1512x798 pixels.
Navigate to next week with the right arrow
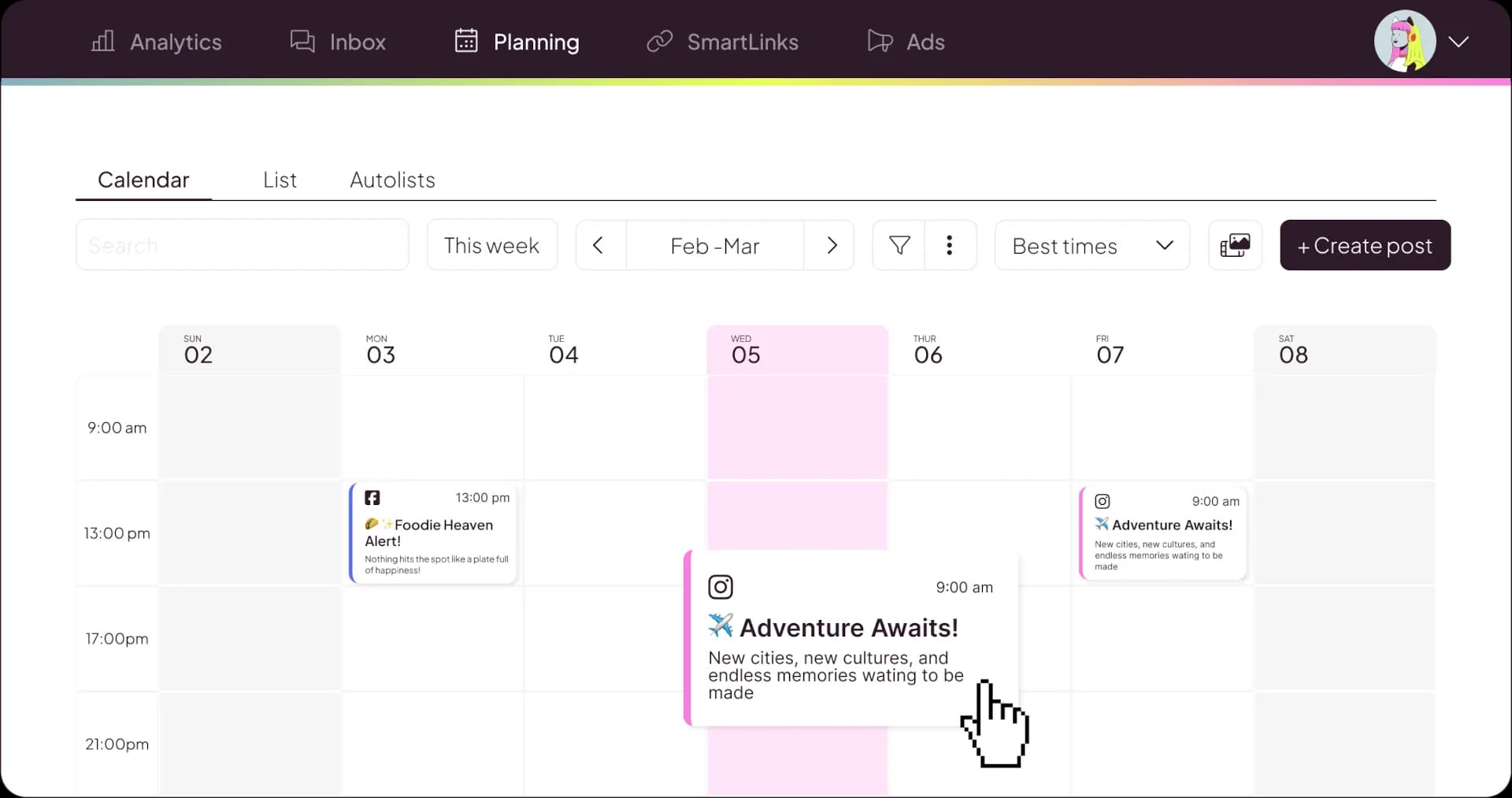pyautogui.click(x=831, y=245)
